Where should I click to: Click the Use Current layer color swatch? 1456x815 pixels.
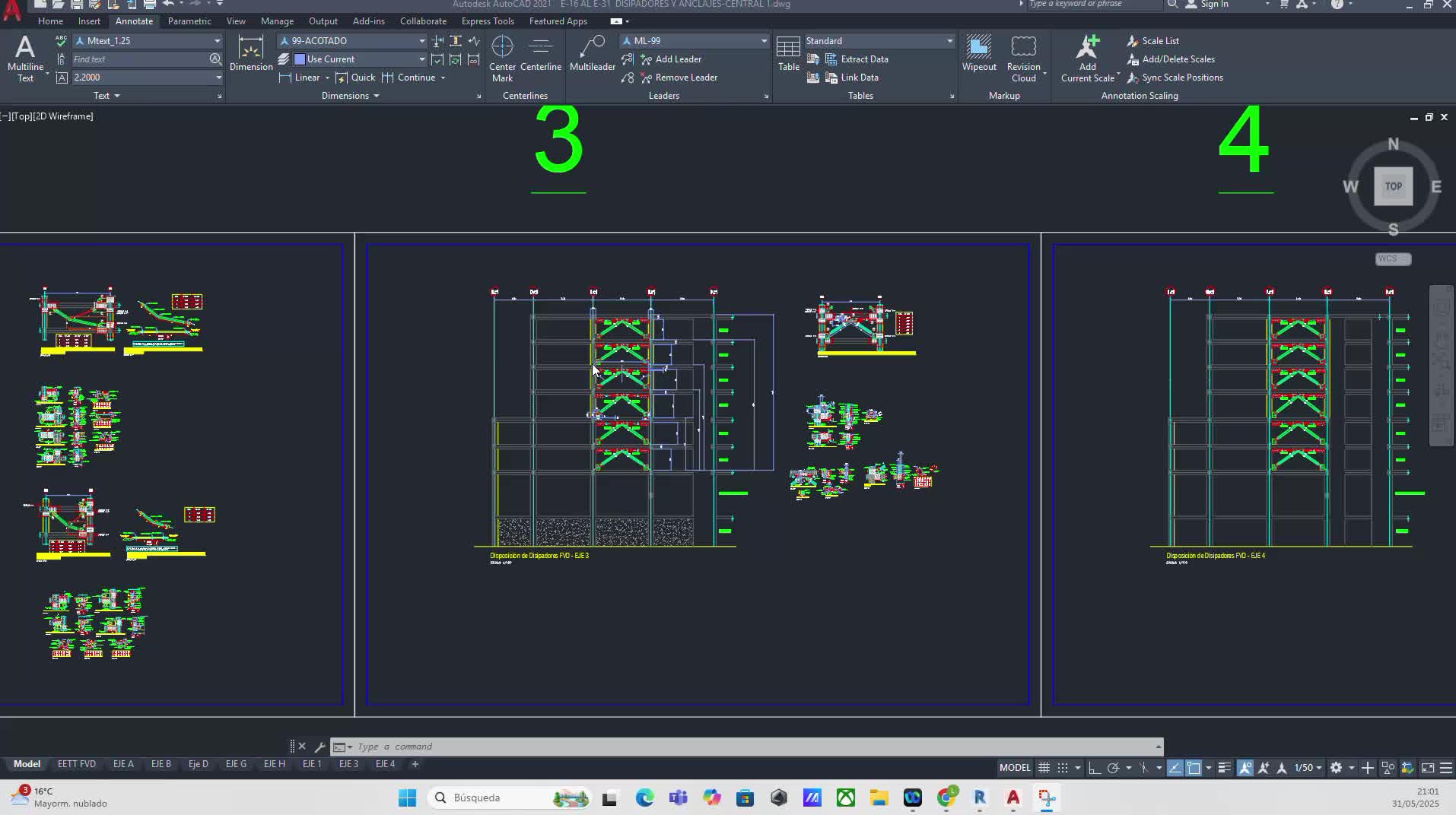pos(300,59)
